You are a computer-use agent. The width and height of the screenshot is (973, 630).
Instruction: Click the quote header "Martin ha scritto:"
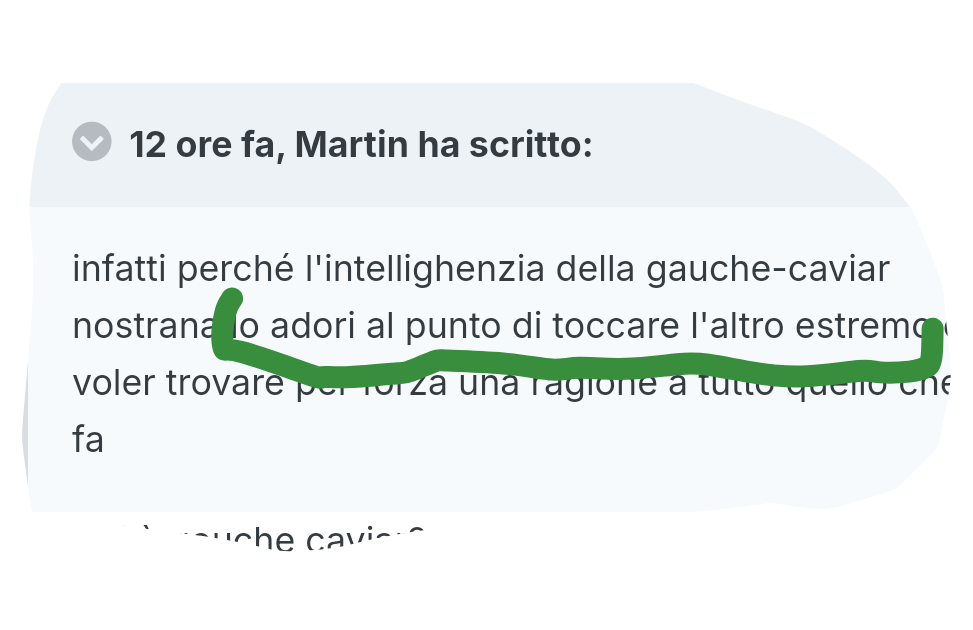[444, 145]
